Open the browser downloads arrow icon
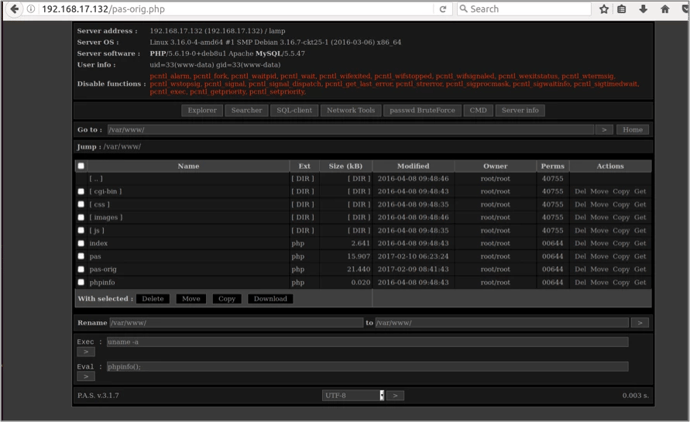This screenshot has width=690, height=422. tap(643, 9)
